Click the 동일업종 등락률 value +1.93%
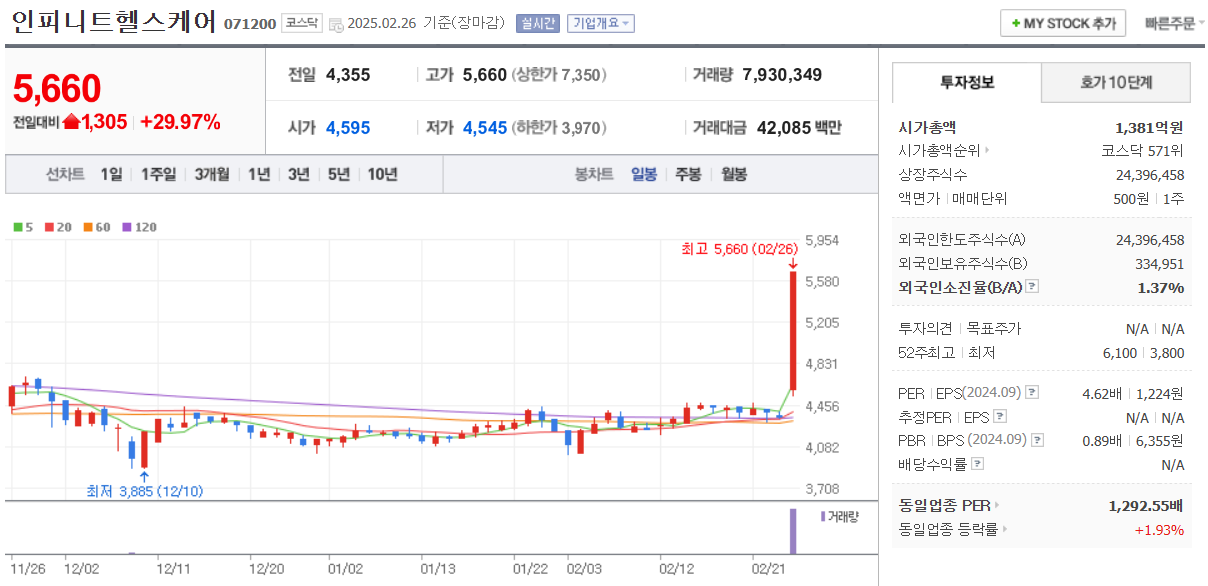1208x586 pixels. point(1159,530)
